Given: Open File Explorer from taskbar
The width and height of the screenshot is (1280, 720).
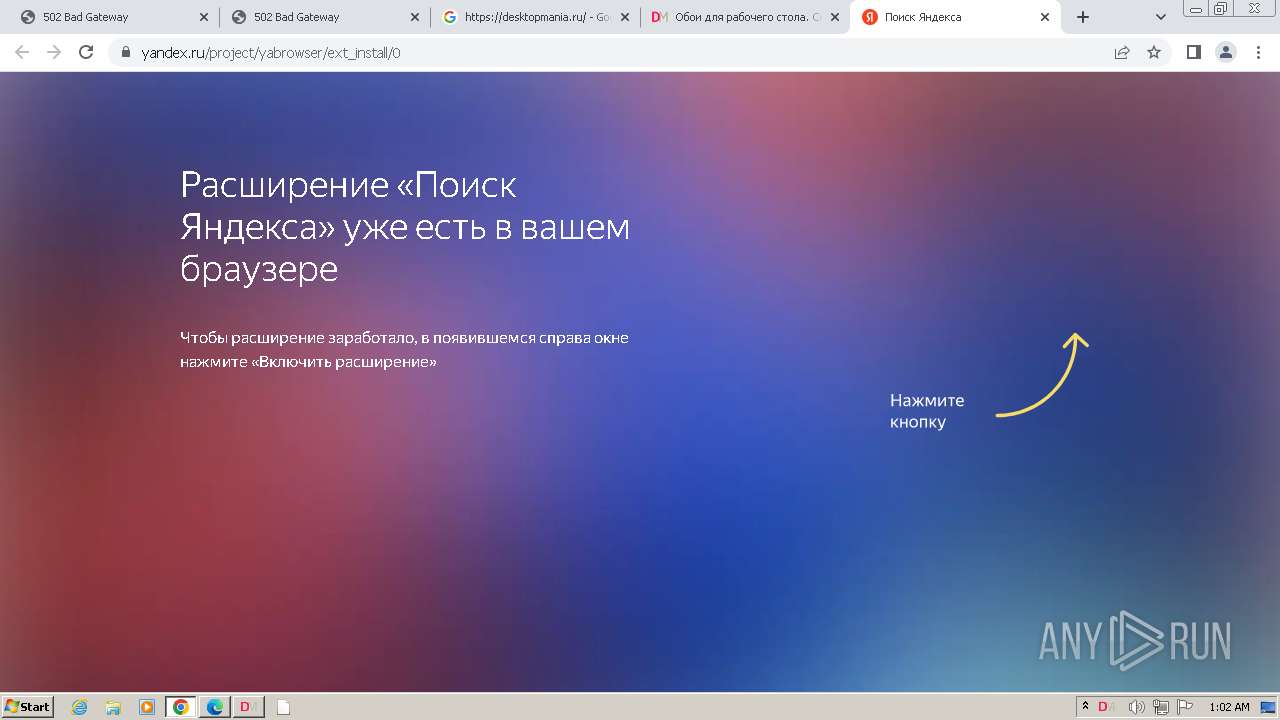Looking at the screenshot, I should tap(113, 707).
